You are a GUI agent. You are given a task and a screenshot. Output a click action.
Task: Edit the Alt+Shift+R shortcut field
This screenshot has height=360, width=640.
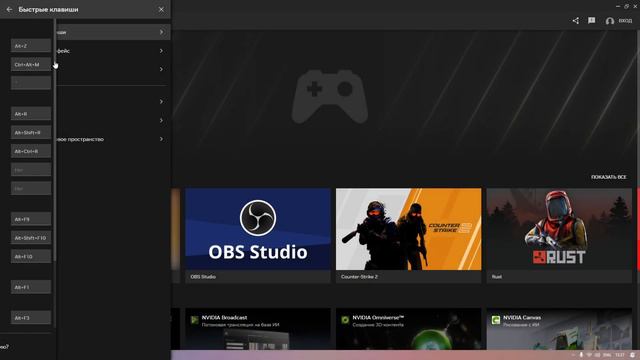pyautogui.click(x=31, y=133)
